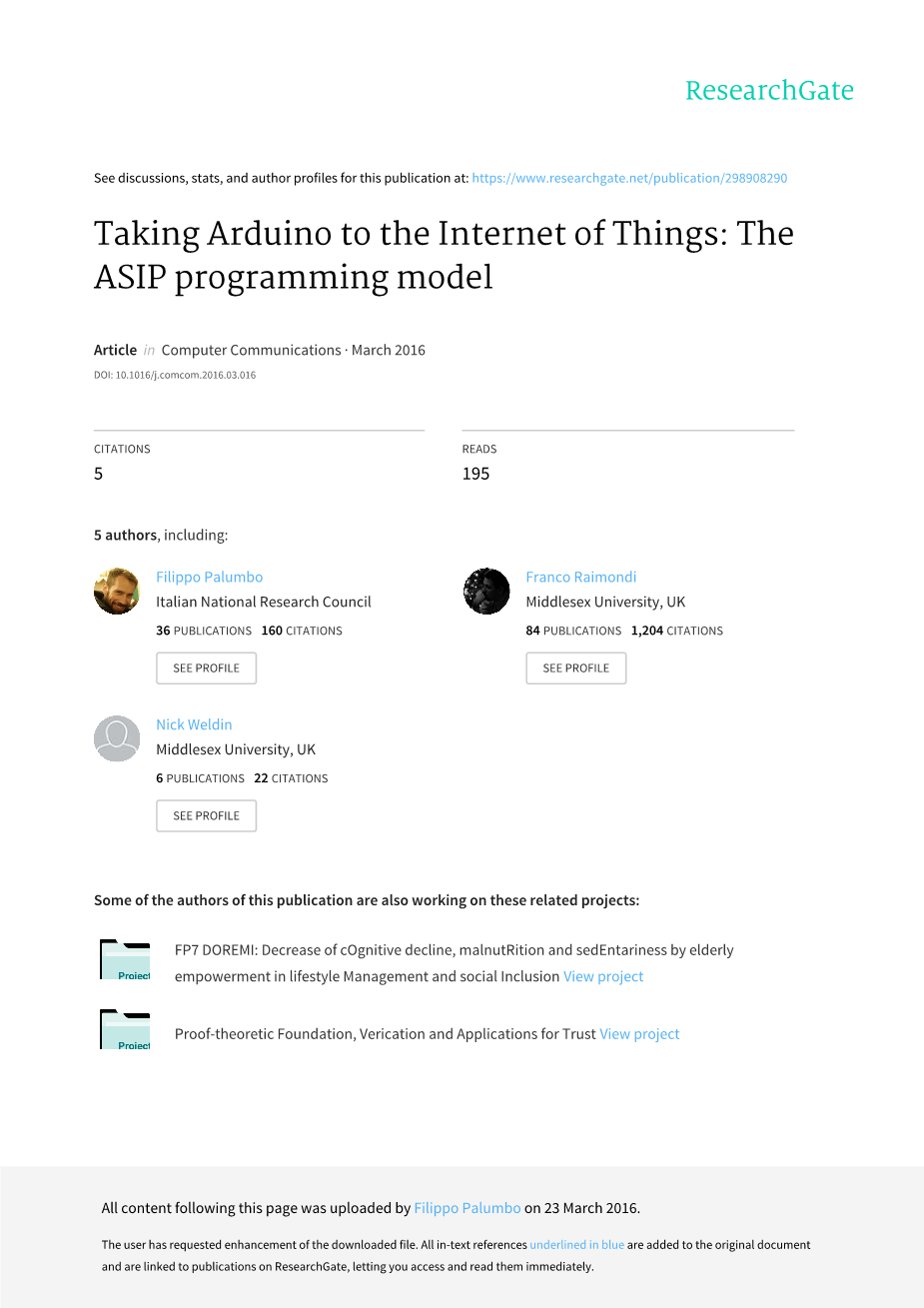Screen dimensions: 924x1308
Task: Open View project link for FP7 DOREMI
Action: click(x=603, y=977)
